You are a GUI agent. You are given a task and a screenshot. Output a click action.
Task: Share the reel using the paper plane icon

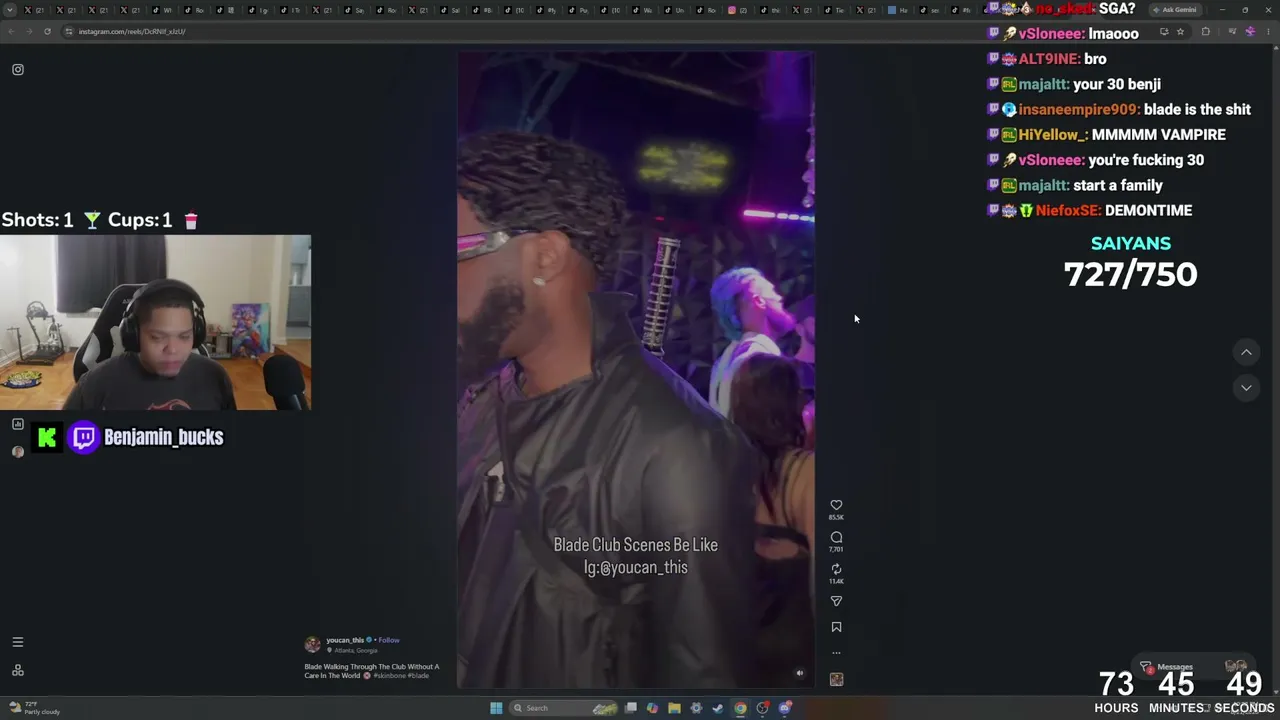(x=836, y=601)
